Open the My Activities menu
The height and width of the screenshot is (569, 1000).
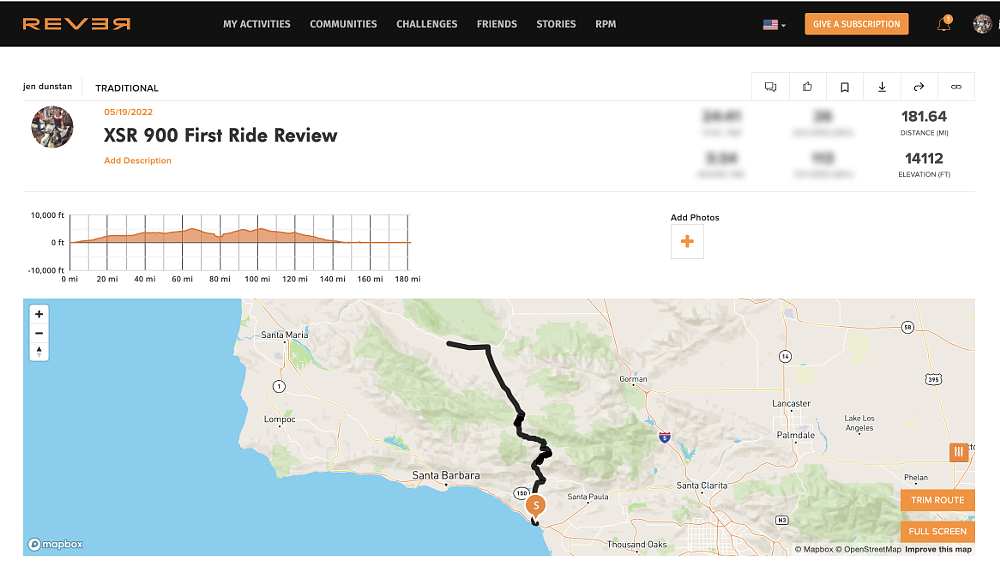point(257,24)
